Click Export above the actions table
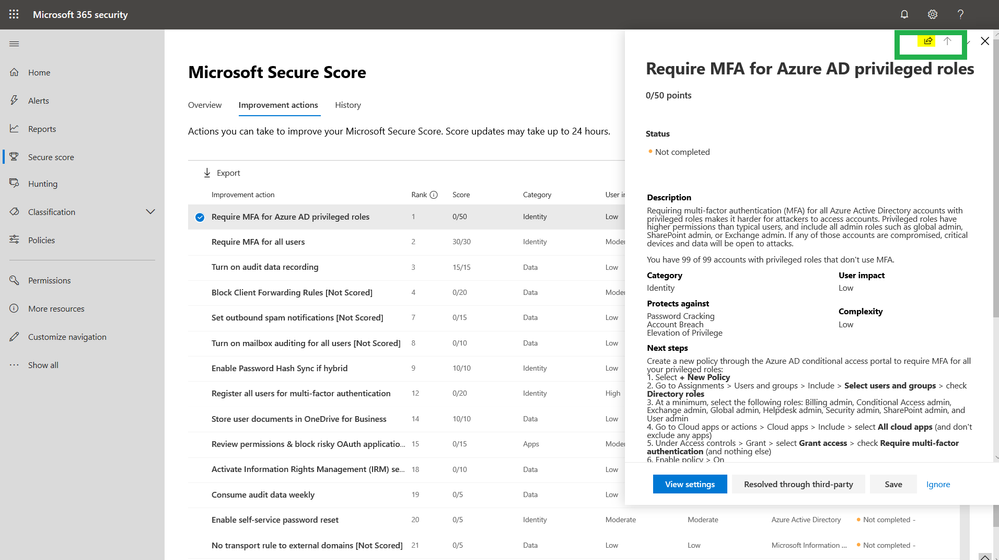Image resolution: width=999 pixels, height=560 pixels. click(x=222, y=173)
